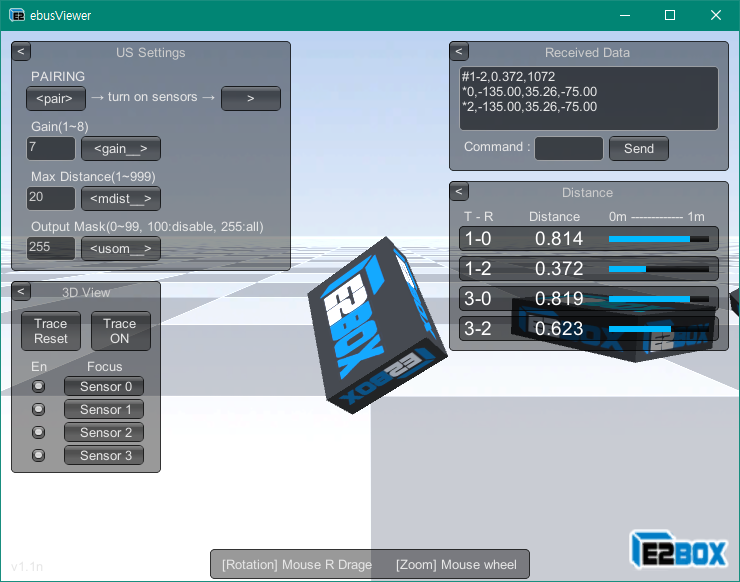
Task: Collapse the 3D View panel
Action: tap(21, 291)
